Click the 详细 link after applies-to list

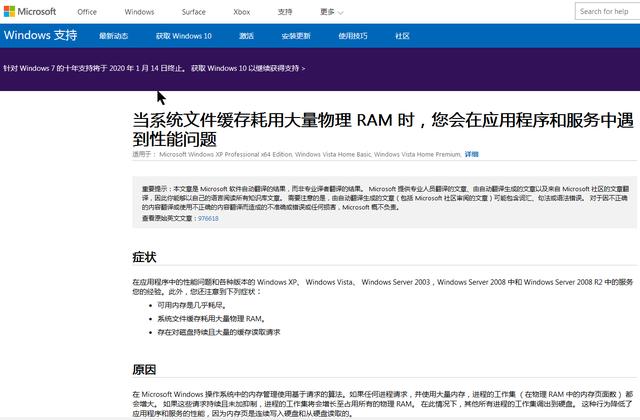[471, 154]
